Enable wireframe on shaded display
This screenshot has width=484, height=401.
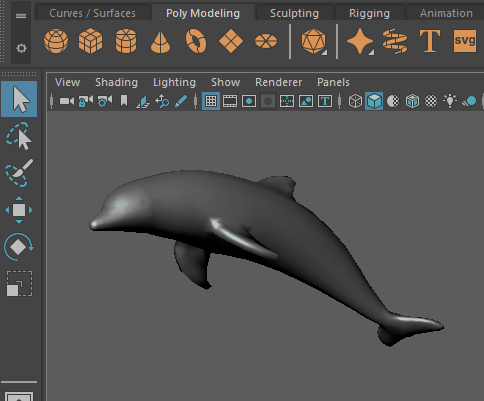coord(412,101)
